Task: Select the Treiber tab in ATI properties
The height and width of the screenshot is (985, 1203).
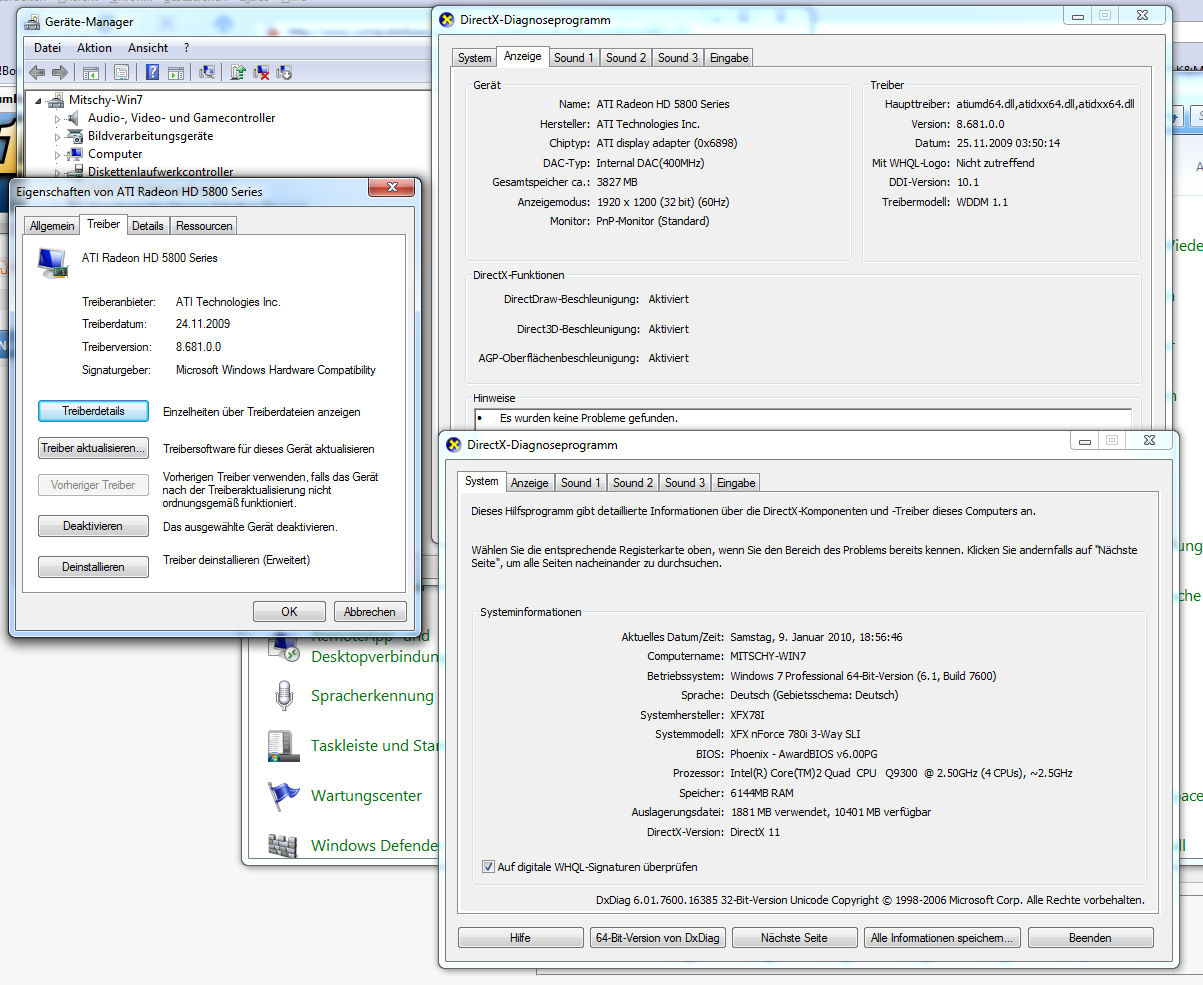Action: coord(104,225)
